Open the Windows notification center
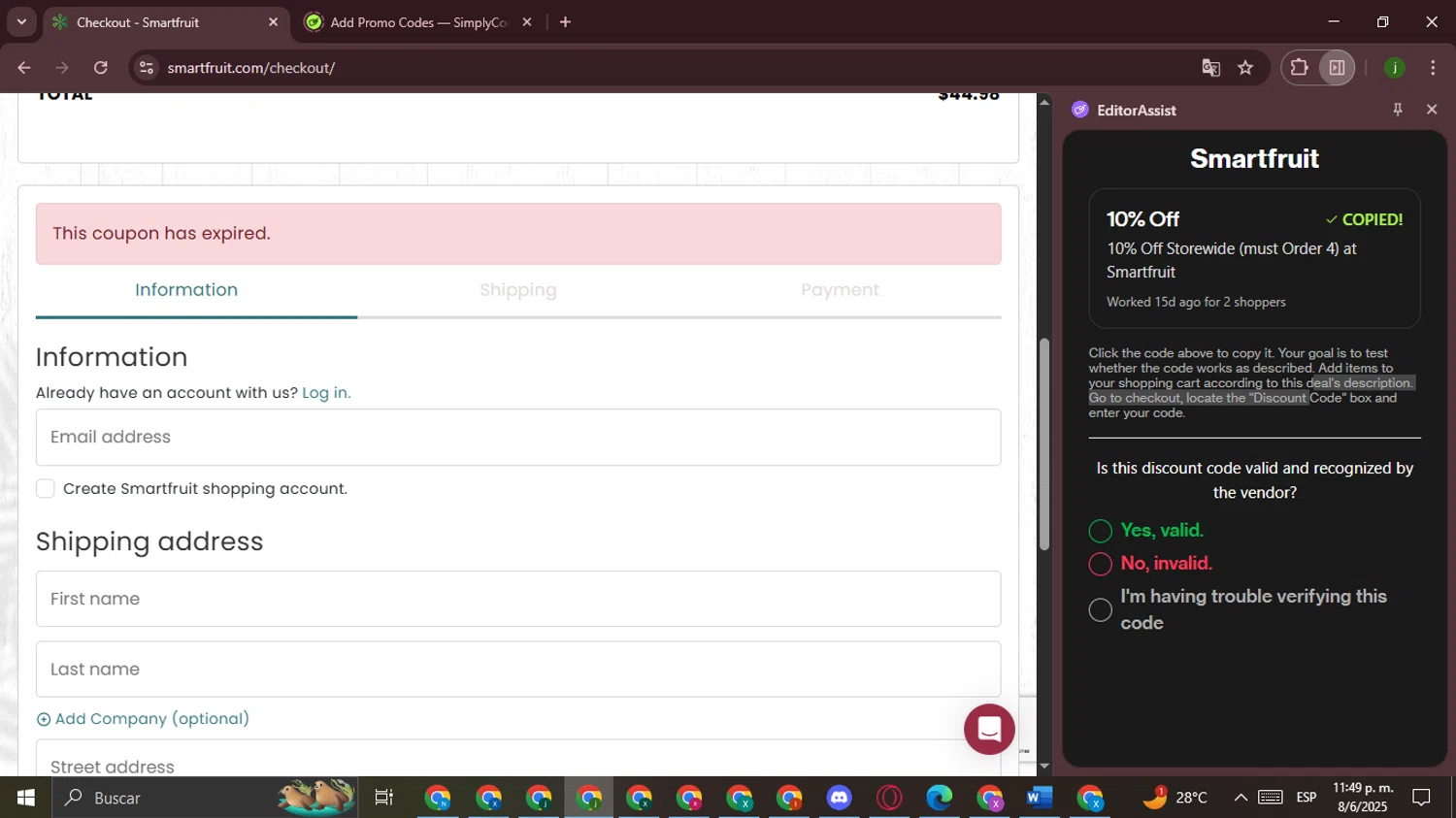The image size is (1456, 818). pyautogui.click(x=1421, y=798)
